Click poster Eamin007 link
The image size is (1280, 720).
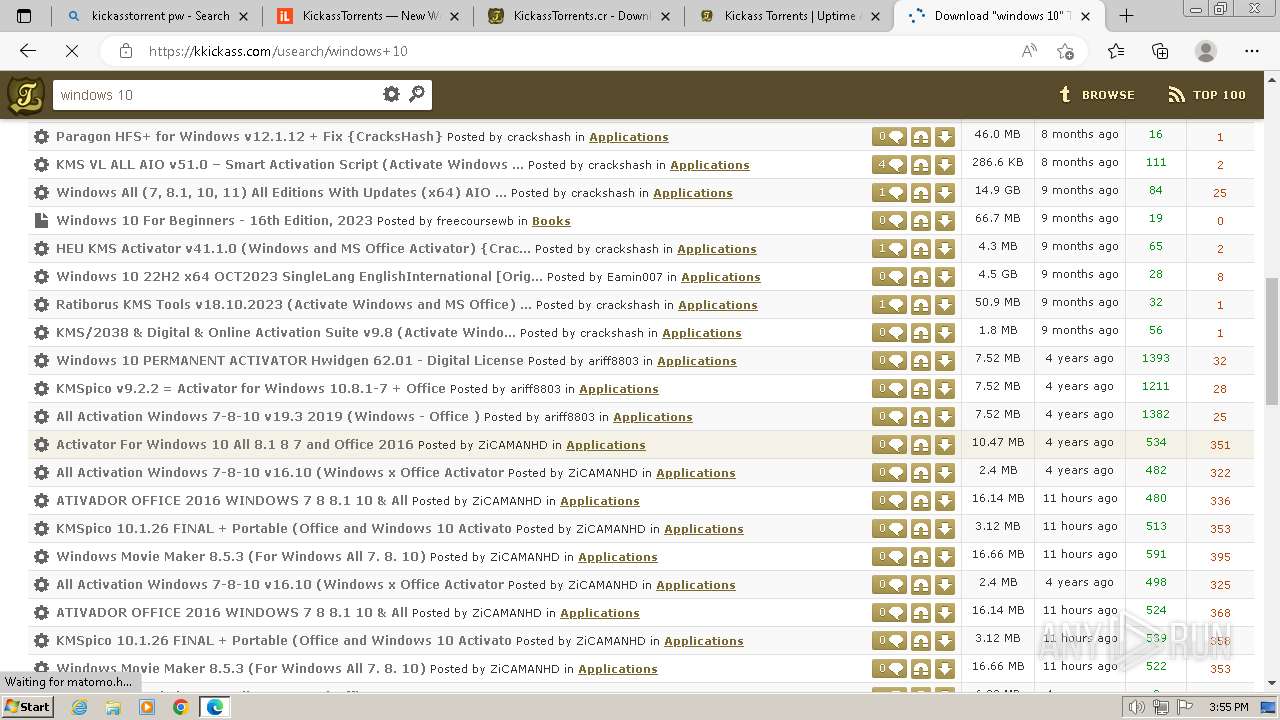[x=633, y=277]
